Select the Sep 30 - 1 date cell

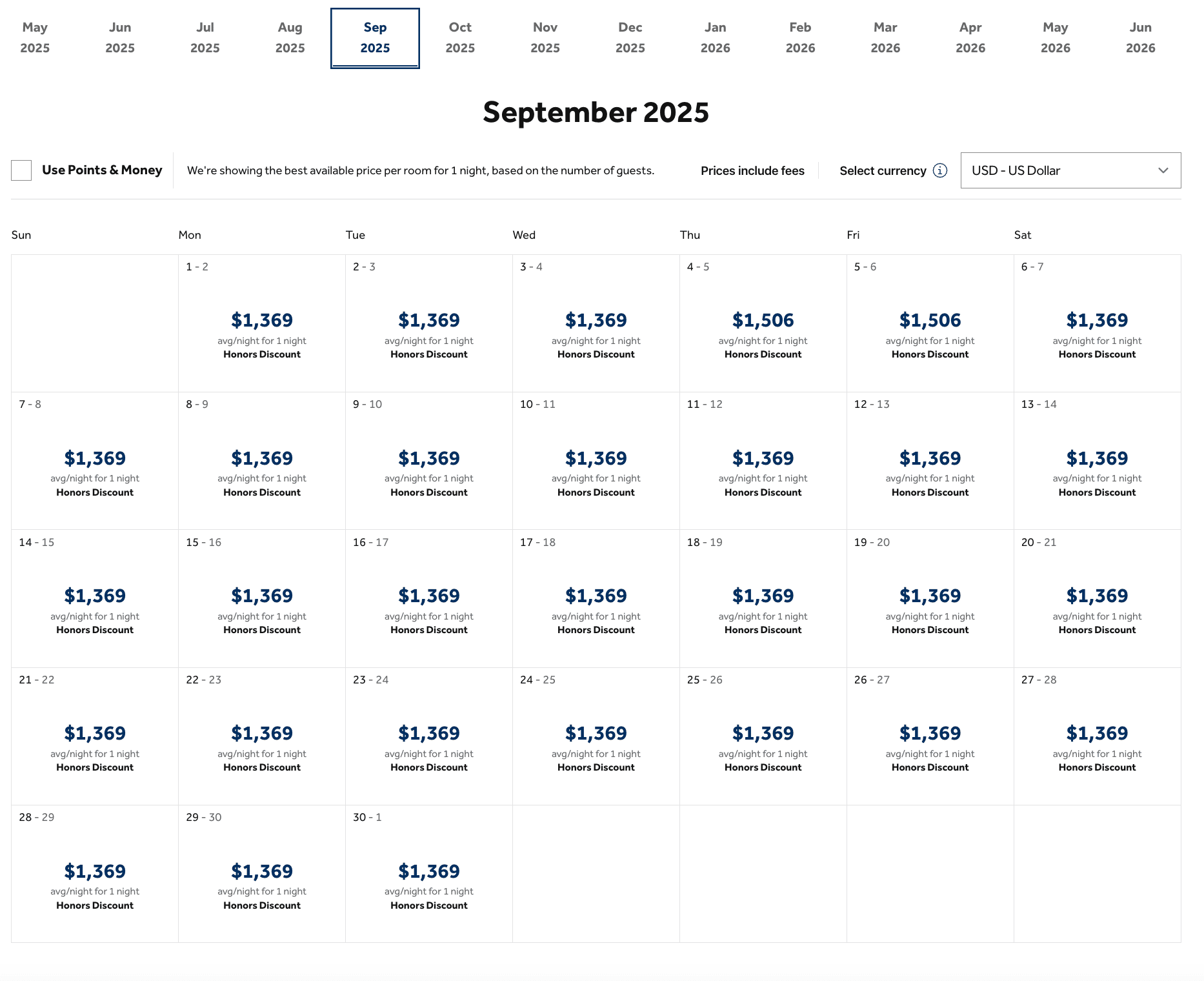(x=429, y=874)
